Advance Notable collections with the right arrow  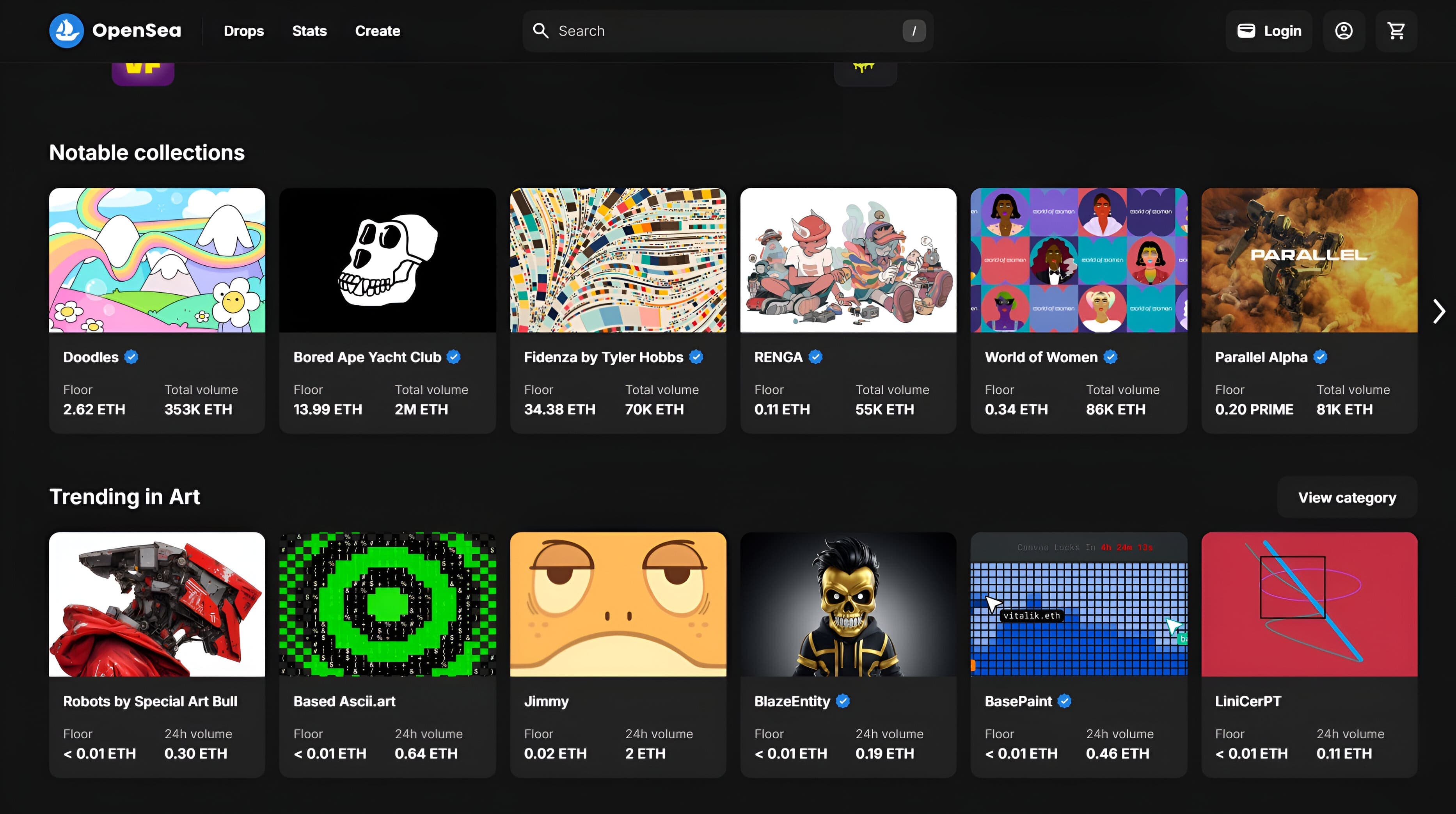(x=1438, y=311)
